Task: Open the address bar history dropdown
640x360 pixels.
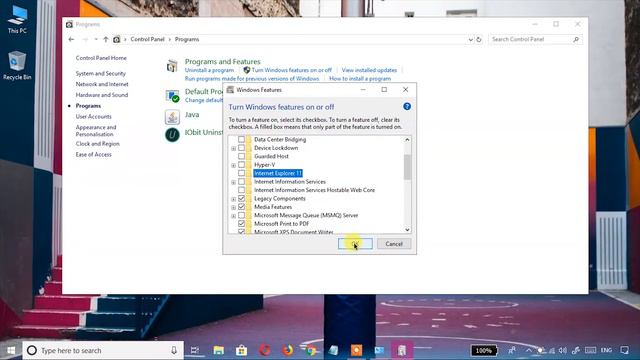Action: pos(470,40)
